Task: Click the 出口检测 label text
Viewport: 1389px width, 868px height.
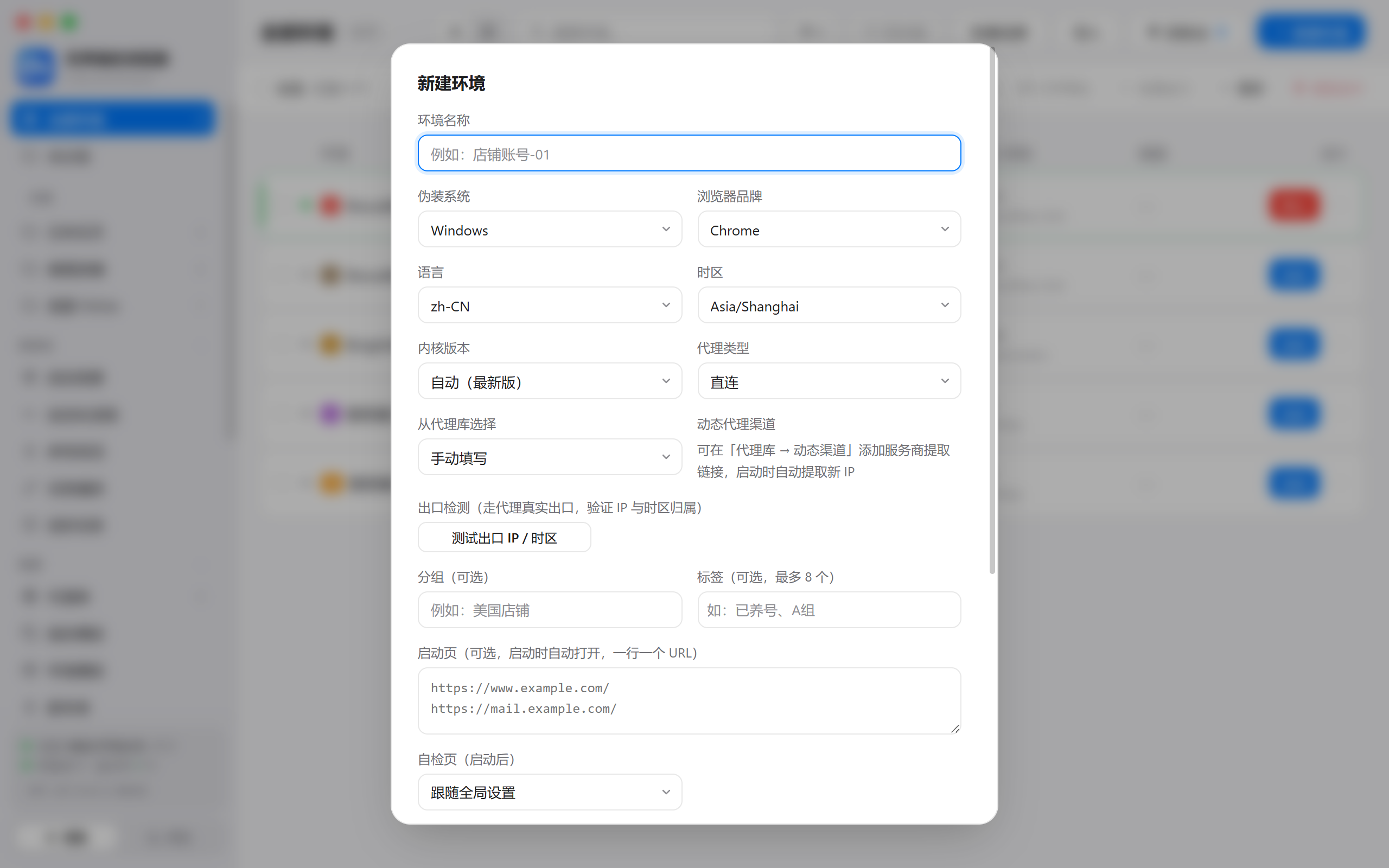Action: [x=559, y=508]
